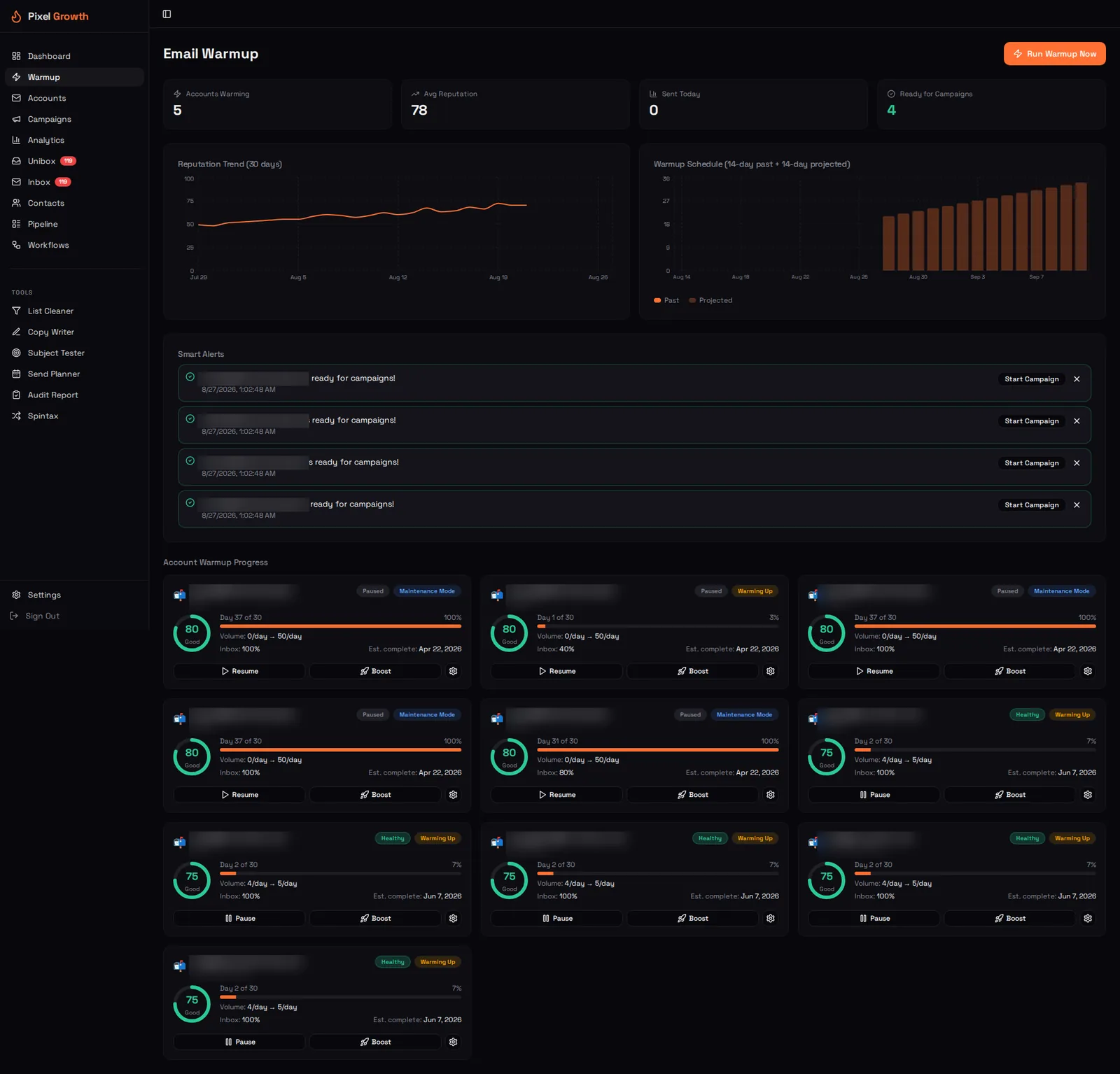
Task: Open Unibox with 119 badge
Action: [74, 161]
